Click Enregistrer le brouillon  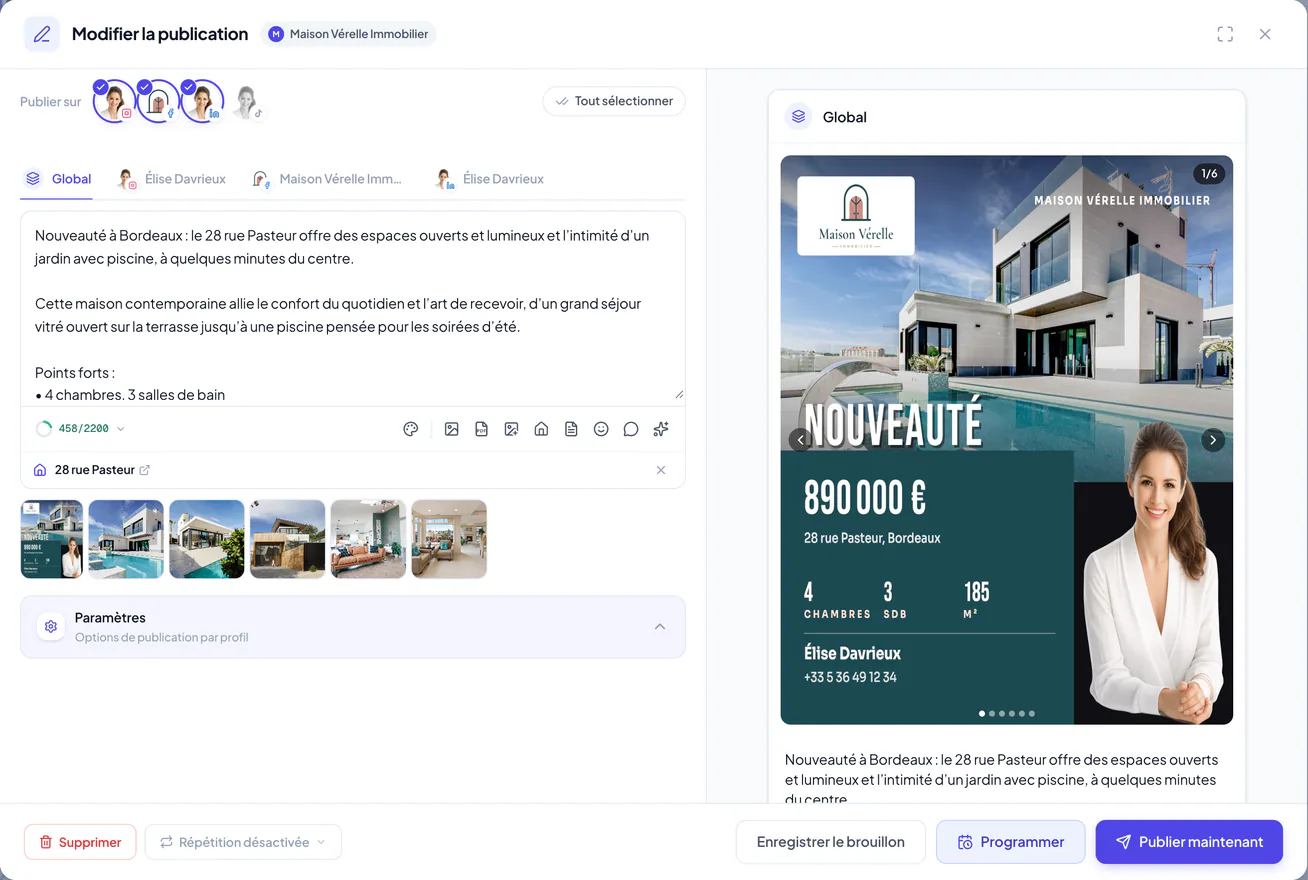(831, 842)
